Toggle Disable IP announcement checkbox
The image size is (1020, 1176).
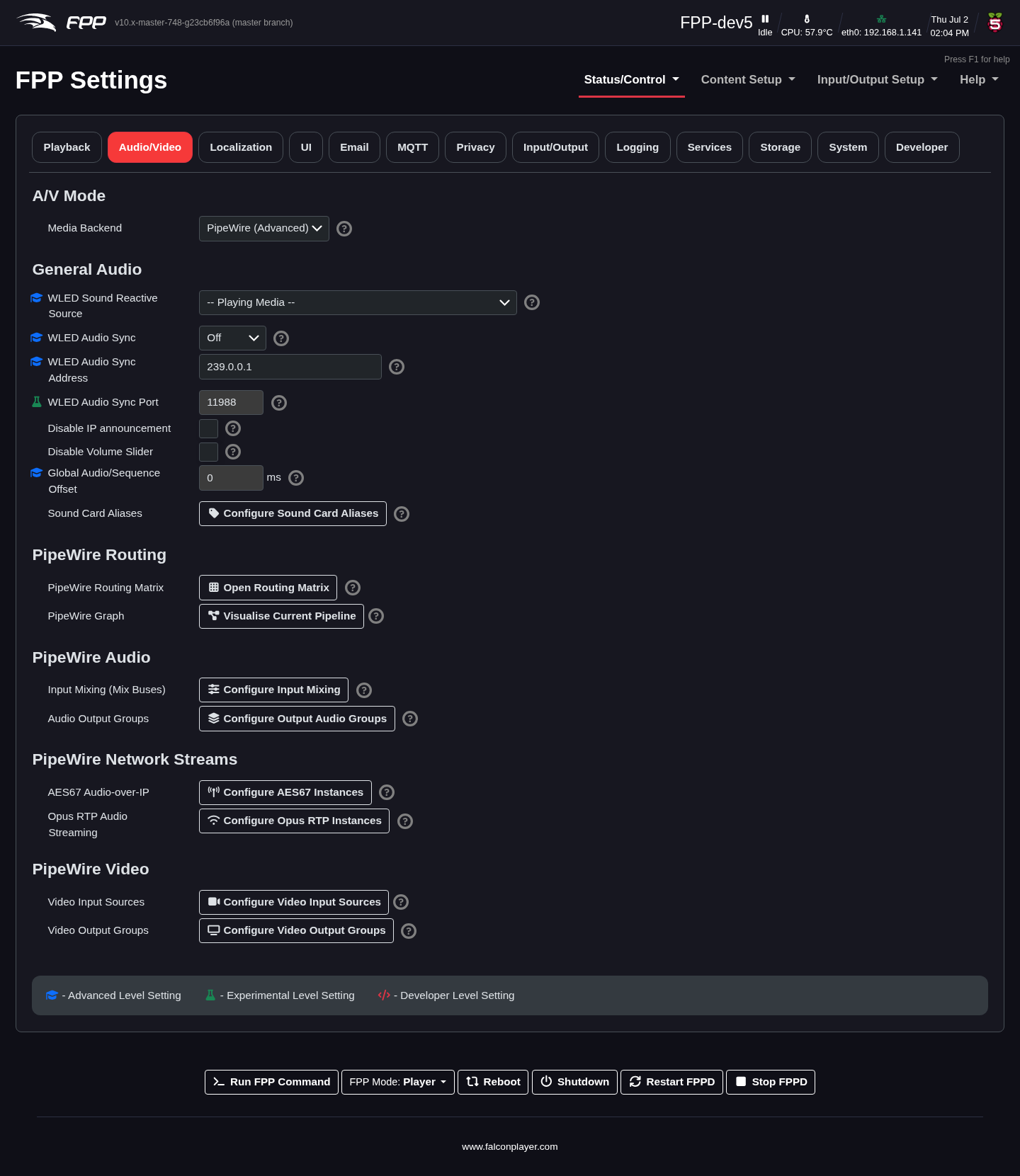(208, 428)
